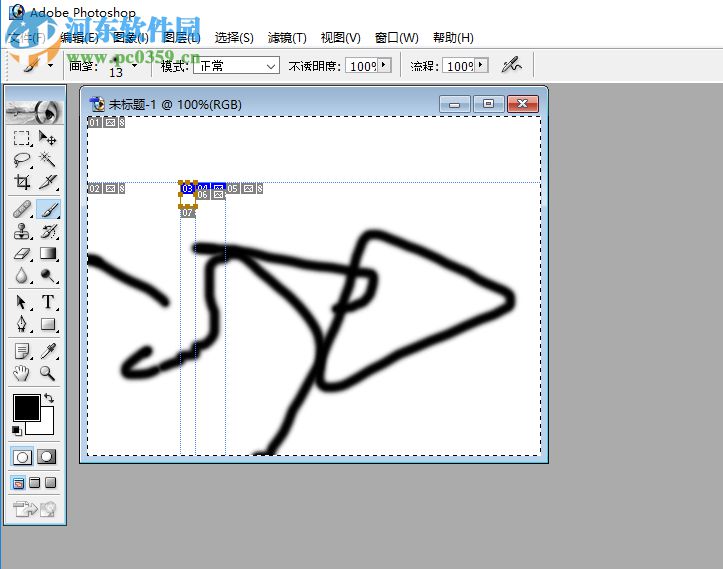The height and width of the screenshot is (569, 723).
Task: Select the Dodge tool
Action: click(x=47, y=276)
